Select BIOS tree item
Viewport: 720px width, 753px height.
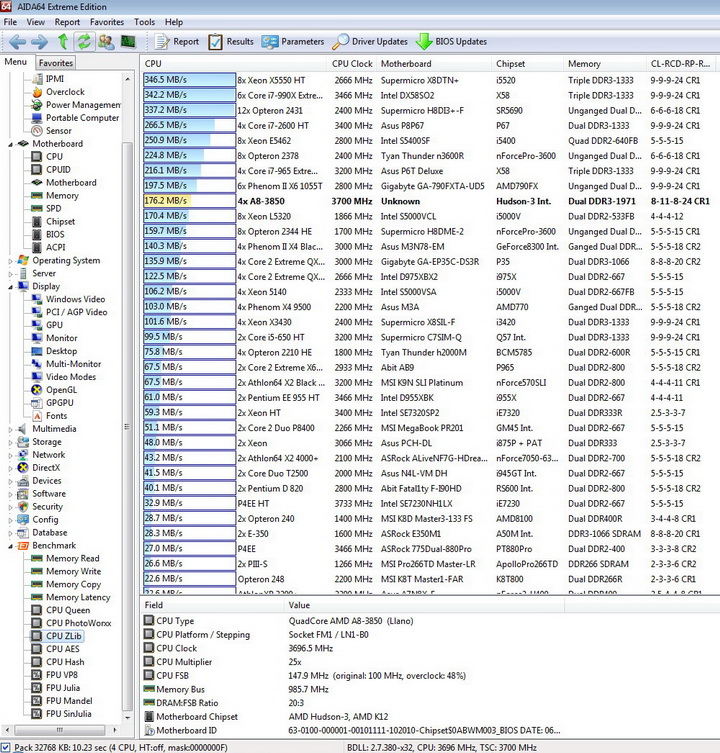[x=55, y=234]
